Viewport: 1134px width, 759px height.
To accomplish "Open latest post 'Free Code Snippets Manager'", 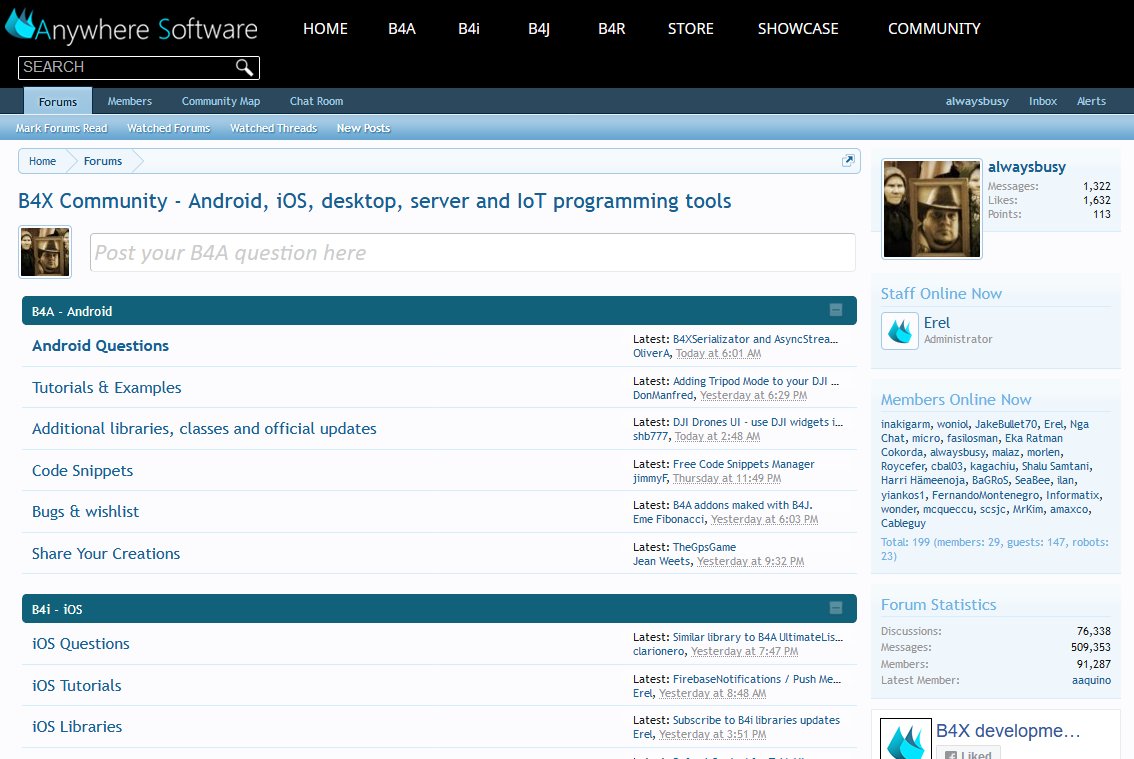I will (x=743, y=464).
